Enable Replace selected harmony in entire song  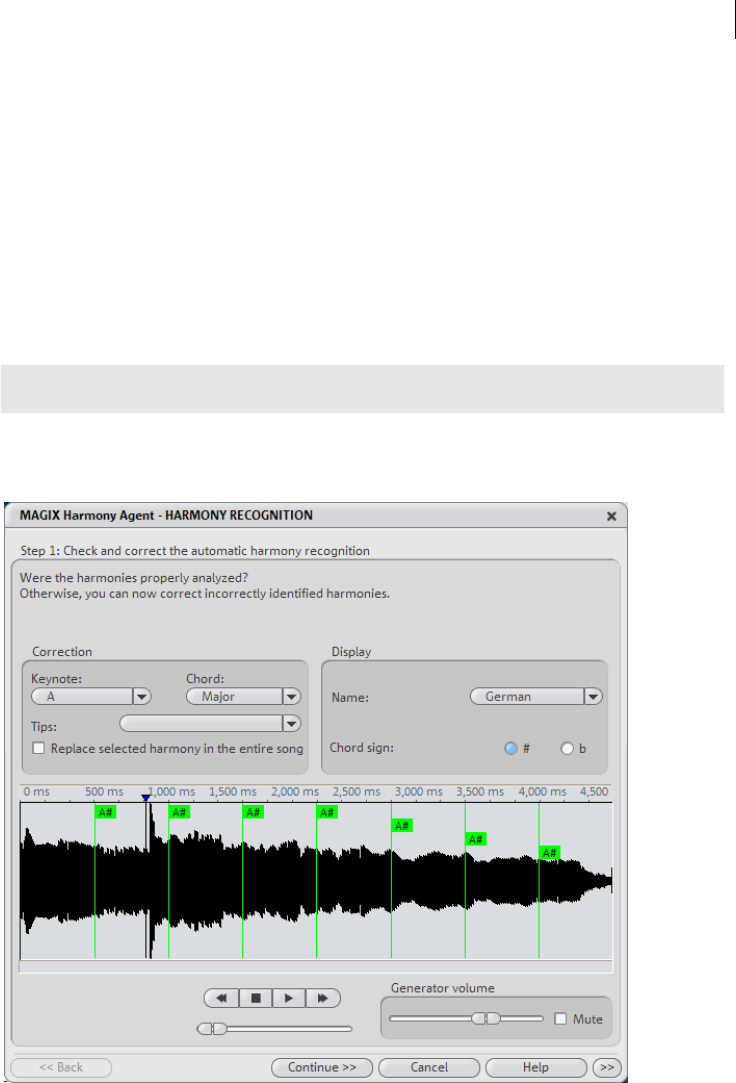[x=39, y=748]
